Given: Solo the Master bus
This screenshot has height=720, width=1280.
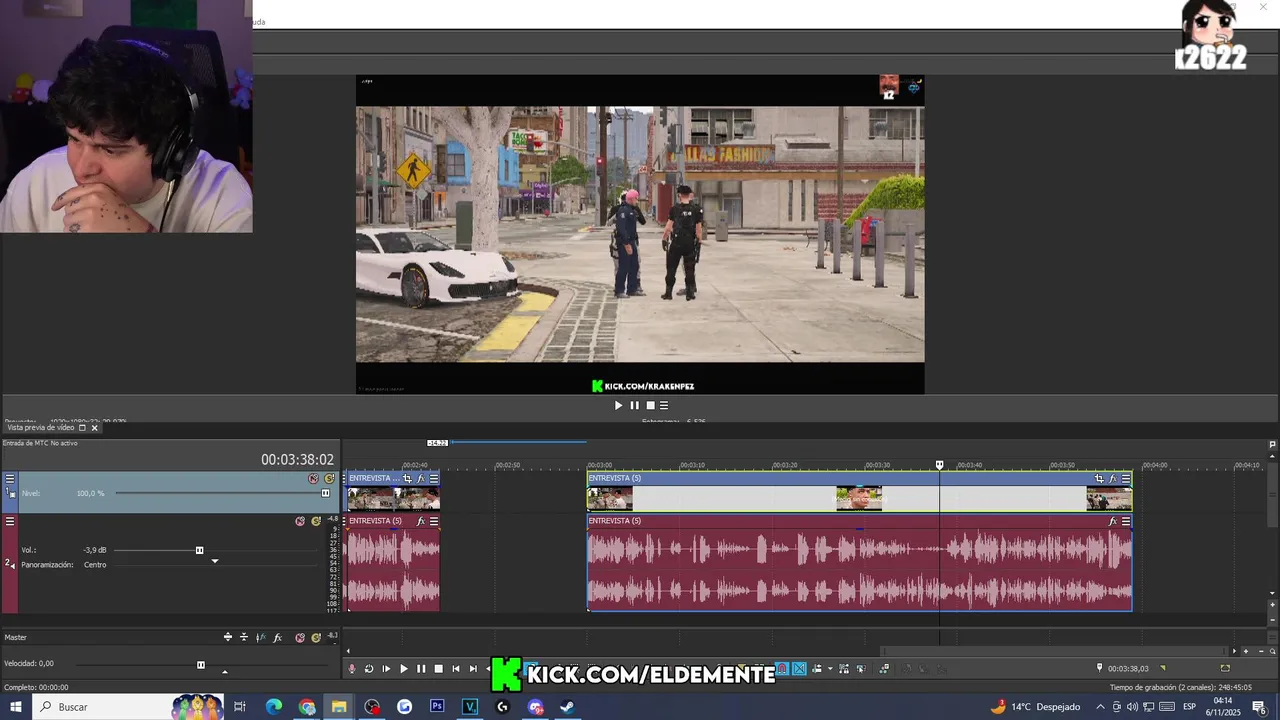Looking at the screenshot, I should coord(316,637).
